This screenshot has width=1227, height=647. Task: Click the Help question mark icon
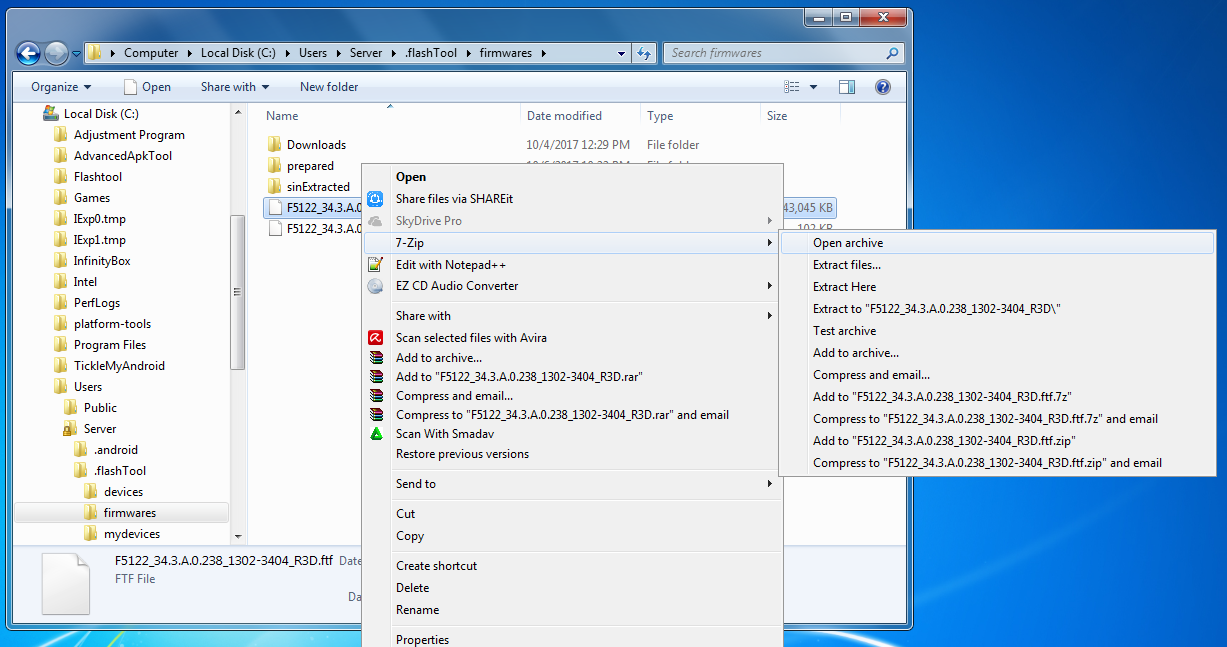point(882,87)
